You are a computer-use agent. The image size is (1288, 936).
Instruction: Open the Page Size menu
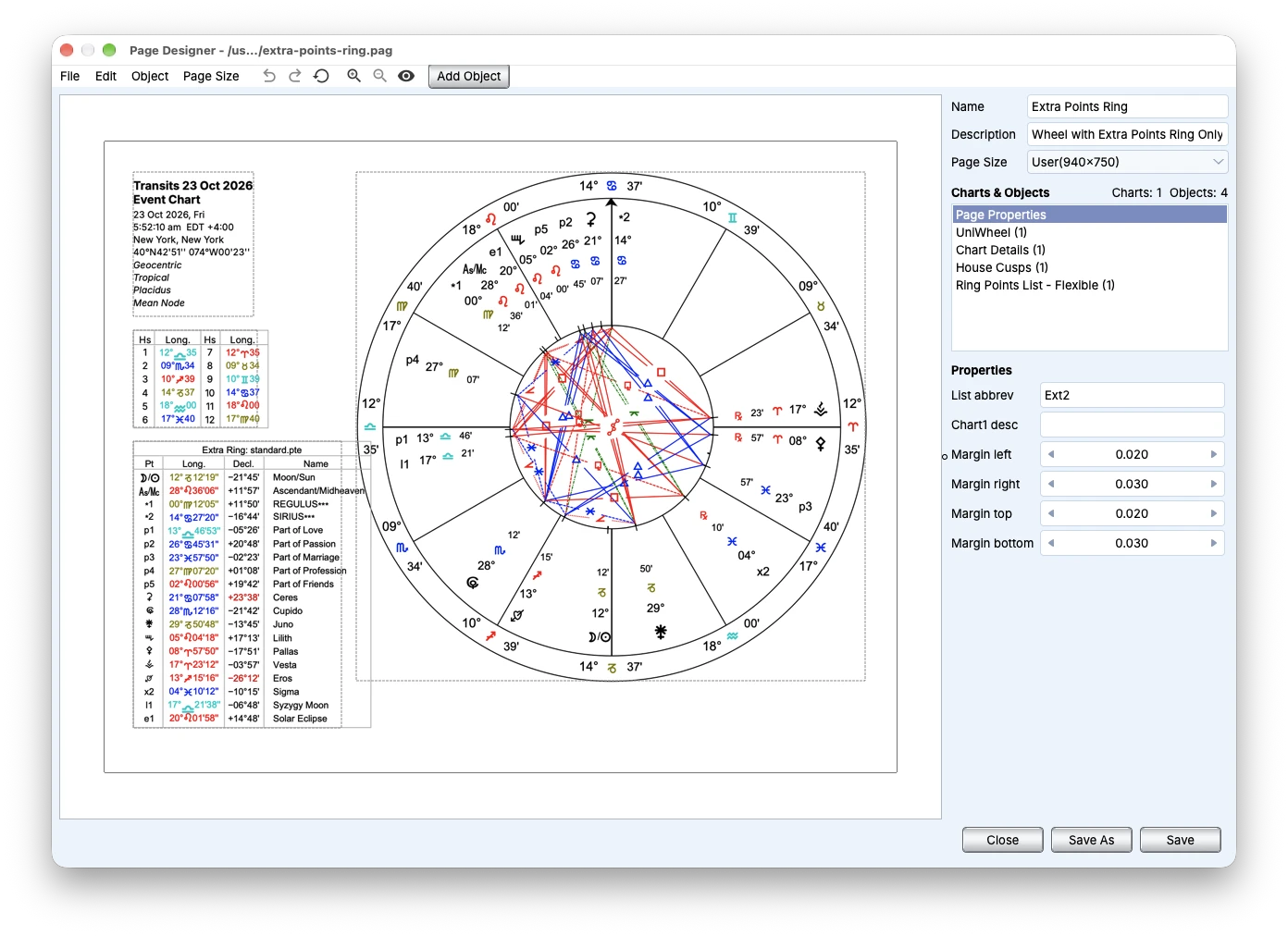click(x=211, y=76)
